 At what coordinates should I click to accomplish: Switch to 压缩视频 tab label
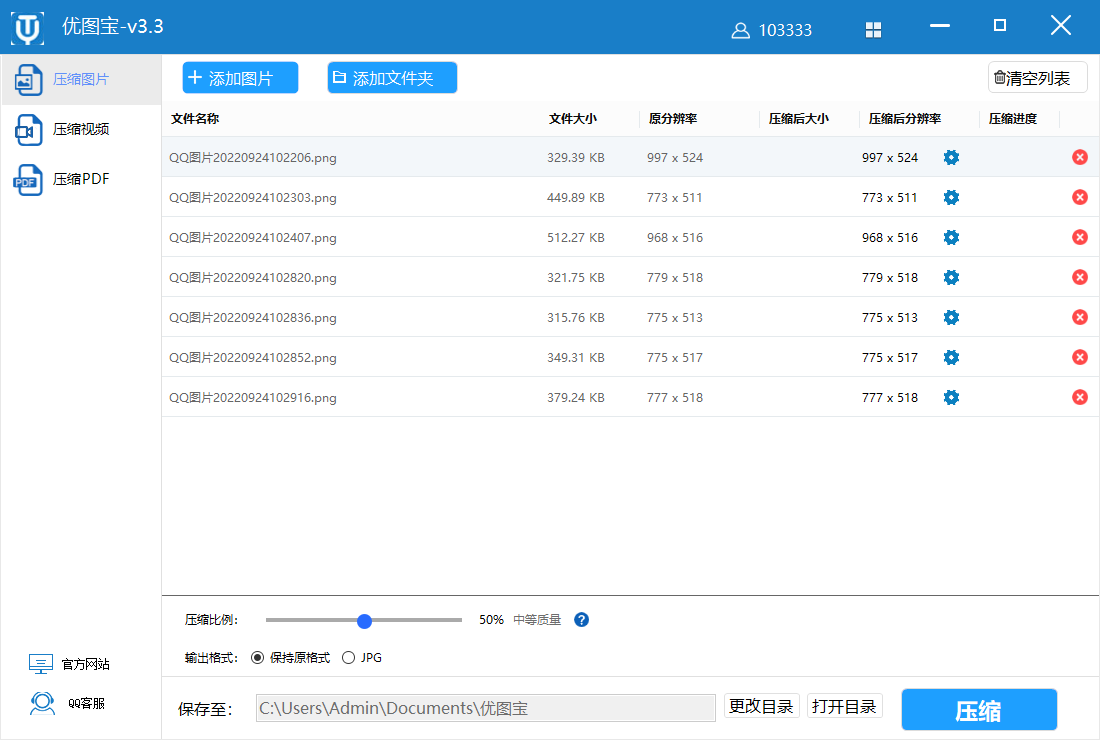(81, 129)
